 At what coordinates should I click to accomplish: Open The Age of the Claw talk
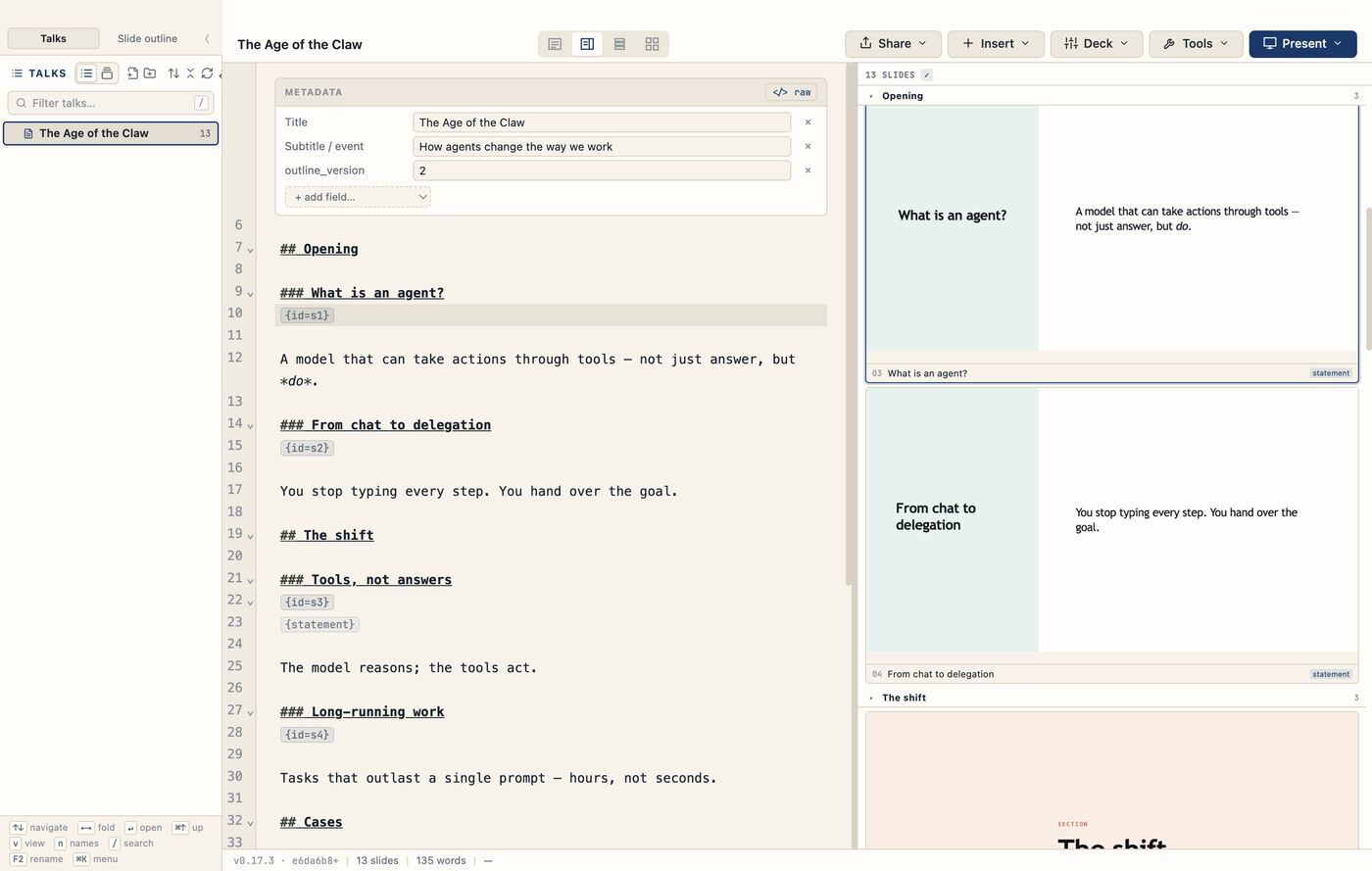pyautogui.click(x=111, y=133)
